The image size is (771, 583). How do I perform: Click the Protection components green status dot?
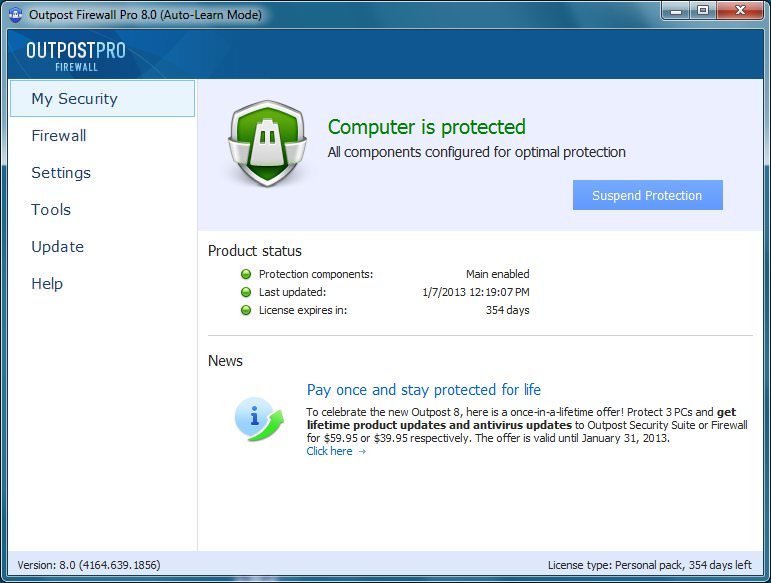coord(246,274)
